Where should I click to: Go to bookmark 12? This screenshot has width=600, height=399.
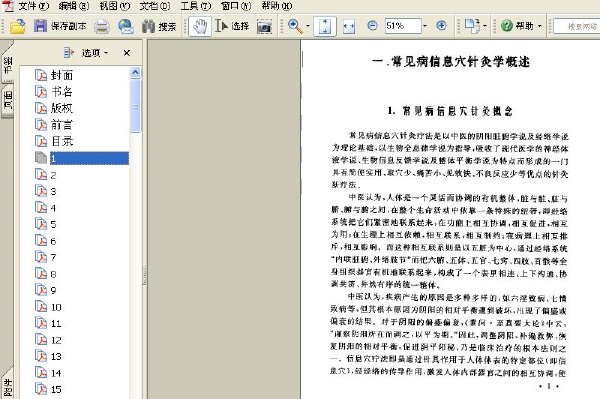(x=56, y=340)
